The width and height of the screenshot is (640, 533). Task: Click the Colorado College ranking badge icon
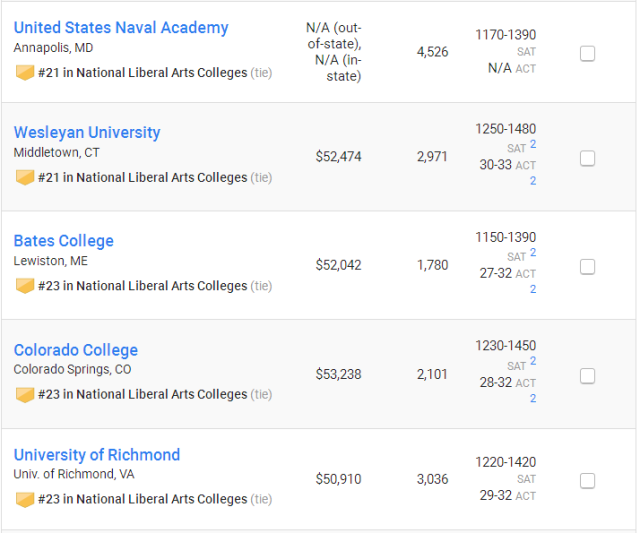pyautogui.click(x=25, y=395)
